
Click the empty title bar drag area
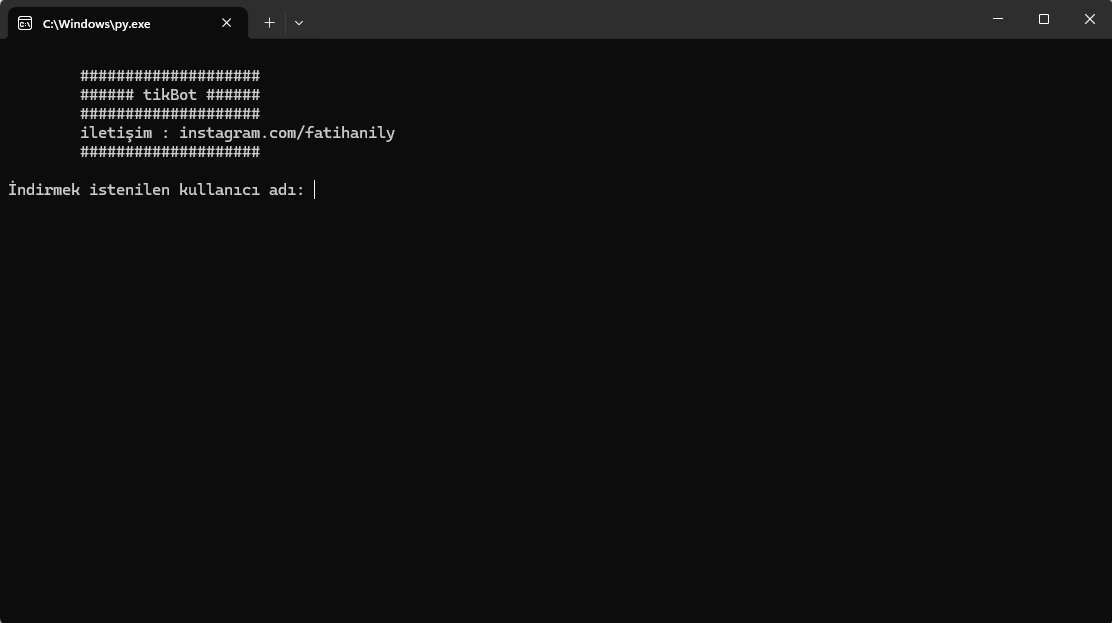click(x=640, y=20)
